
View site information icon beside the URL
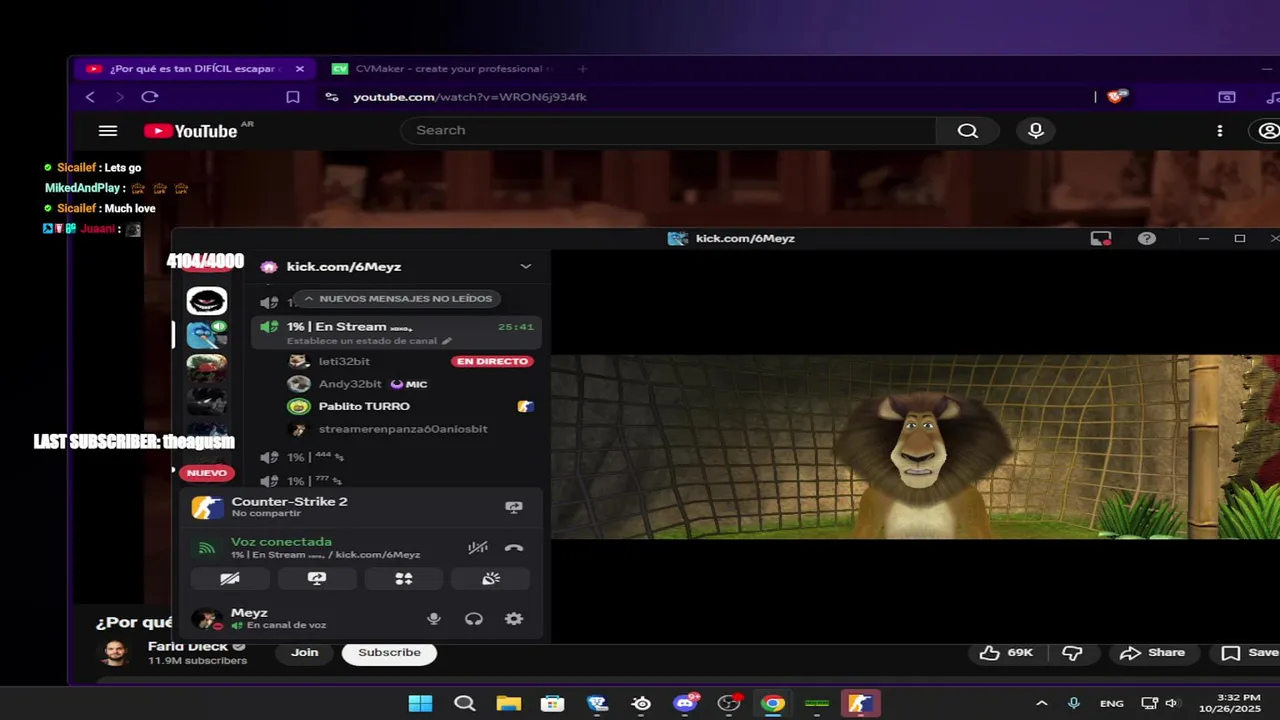click(332, 97)
